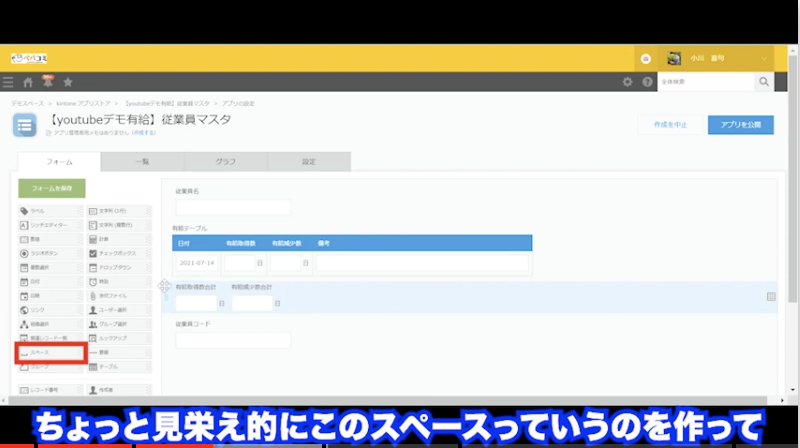Open the help question mark icon

coord(647,82)
